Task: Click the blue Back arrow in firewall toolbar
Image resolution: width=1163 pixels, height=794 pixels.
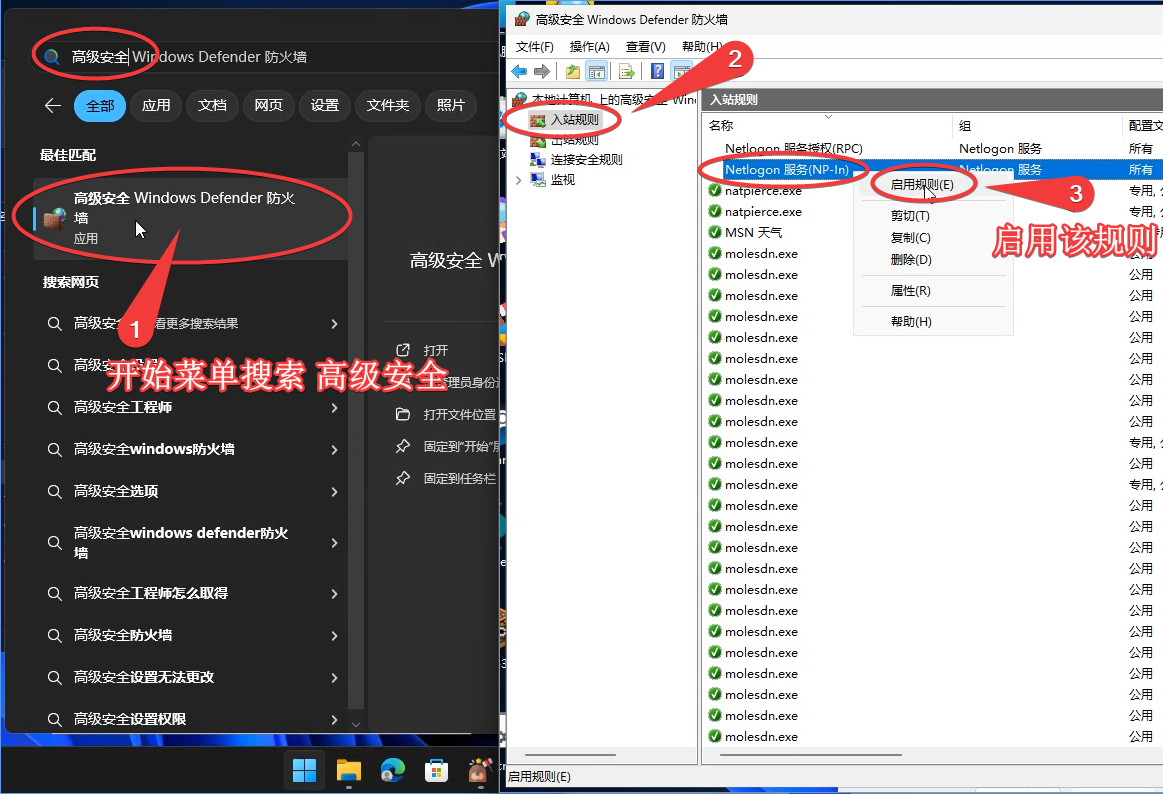Action: point(519,71)
